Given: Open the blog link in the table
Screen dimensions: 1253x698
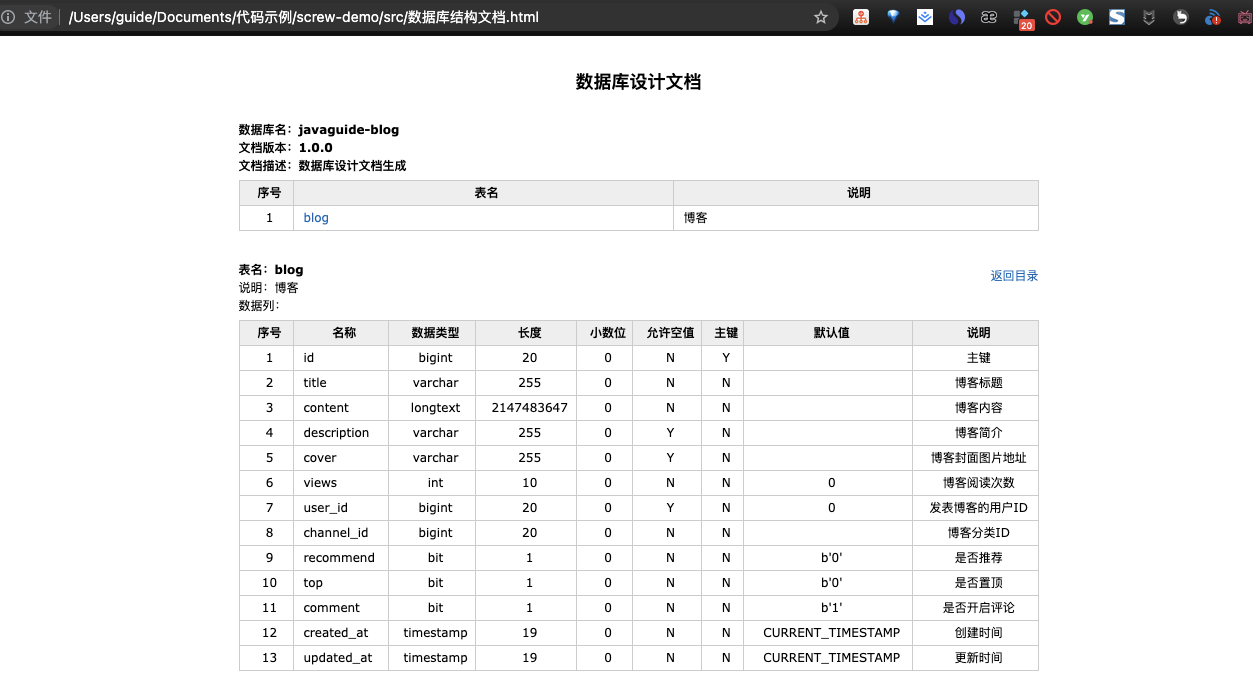Looking at the screenshot, I should (315, 217).
